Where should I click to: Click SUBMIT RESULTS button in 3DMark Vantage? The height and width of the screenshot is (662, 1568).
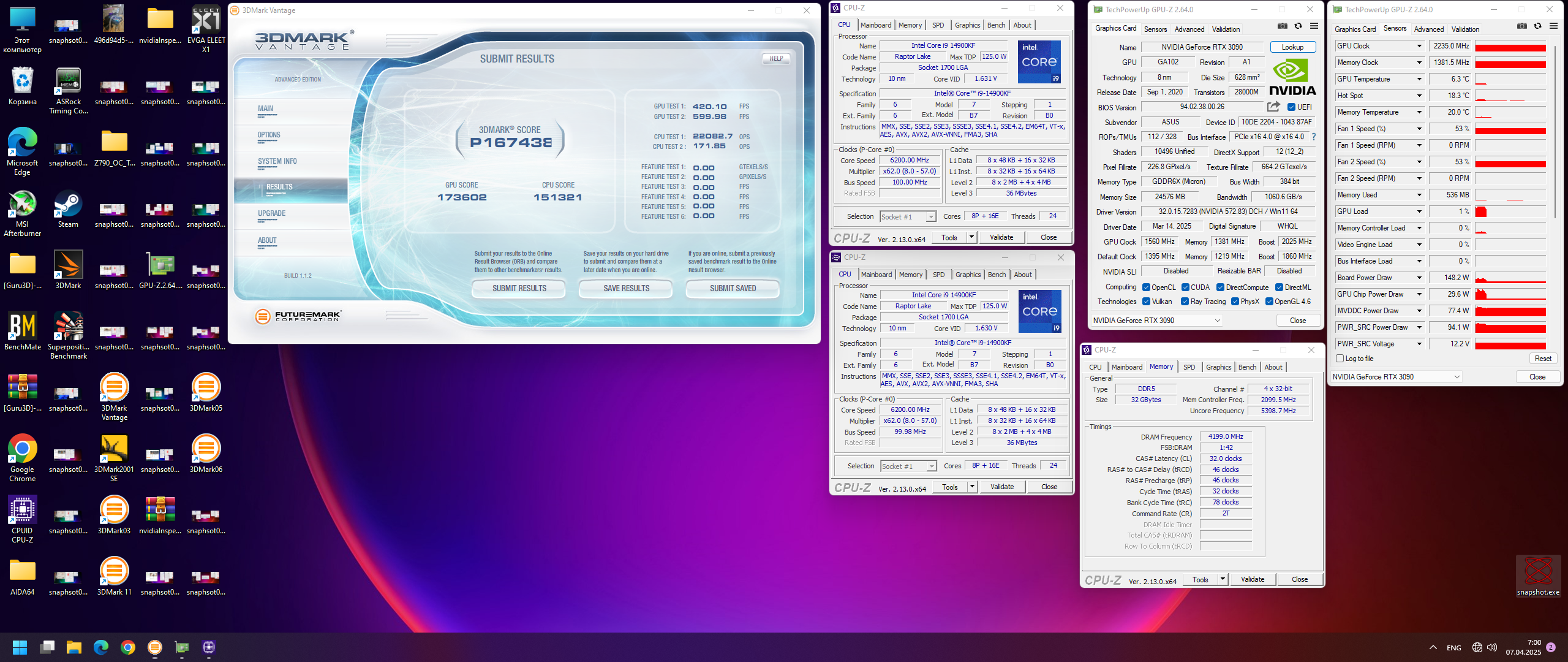point(519,288)
